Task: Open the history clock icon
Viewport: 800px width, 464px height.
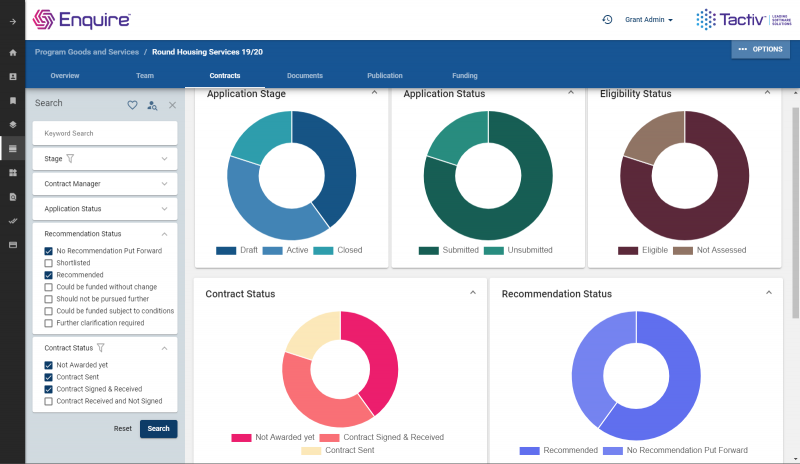Action: [x=607, y=19]
